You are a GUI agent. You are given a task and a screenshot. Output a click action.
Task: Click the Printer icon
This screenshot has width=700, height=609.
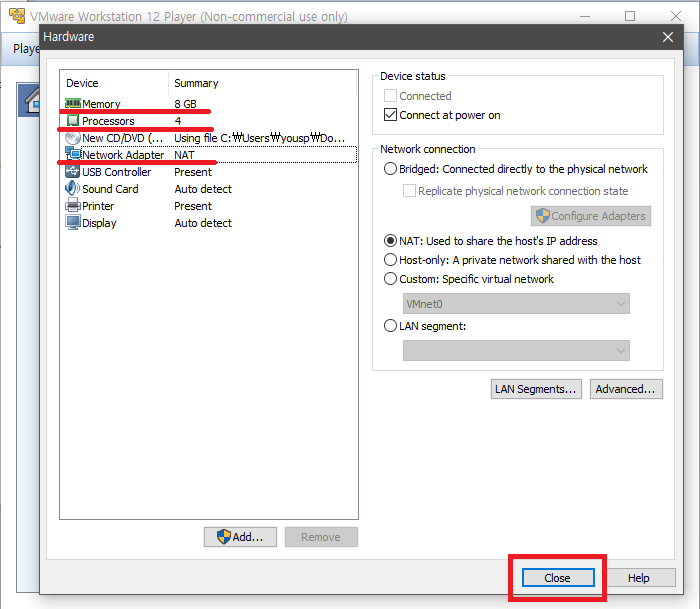tap(73, 206)
